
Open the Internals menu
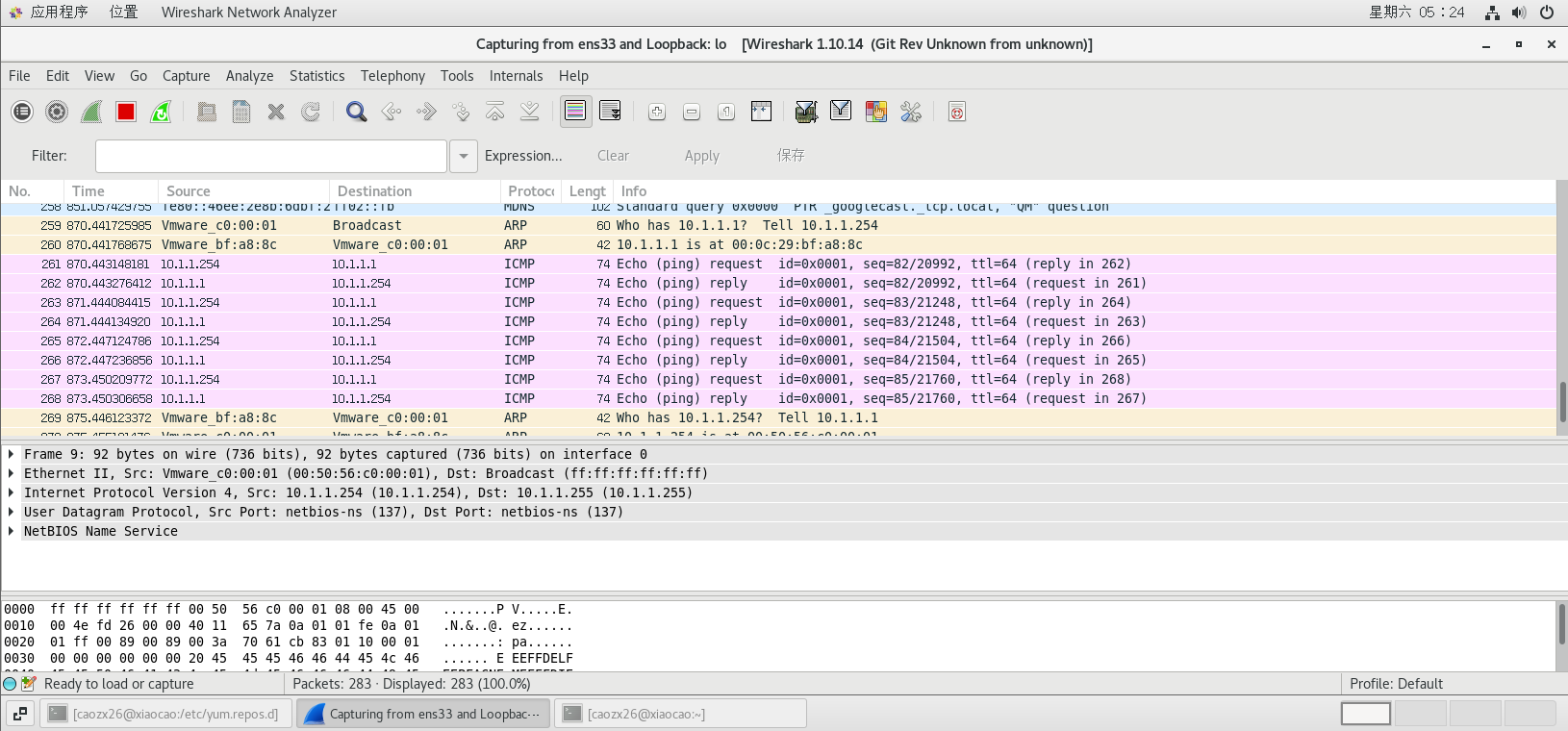click(x=516, y=76)
